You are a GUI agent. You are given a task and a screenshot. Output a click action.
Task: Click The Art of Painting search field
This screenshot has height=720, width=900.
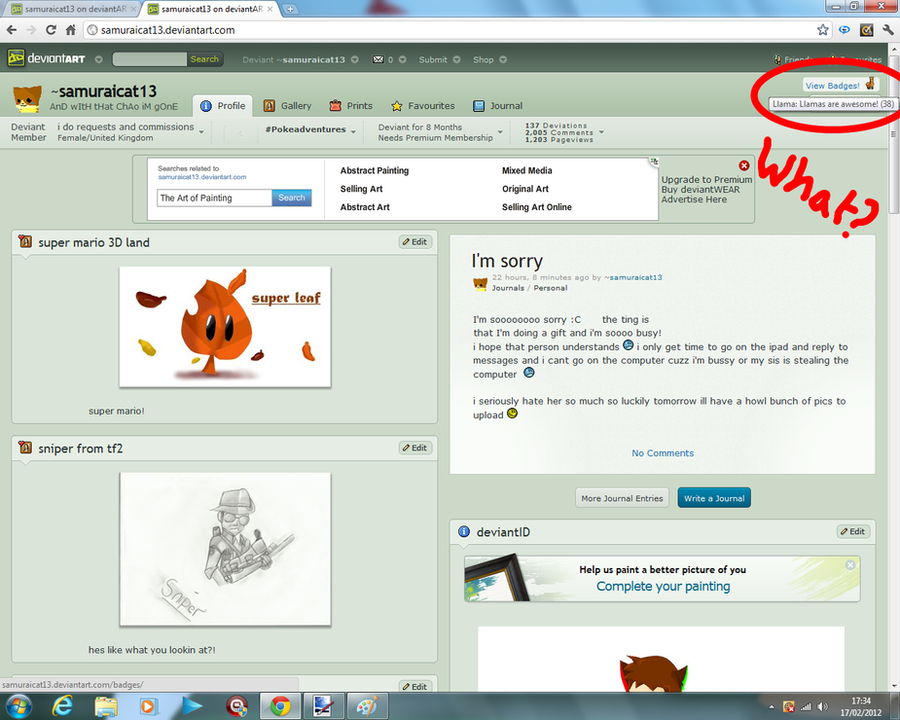click(214, 198)
